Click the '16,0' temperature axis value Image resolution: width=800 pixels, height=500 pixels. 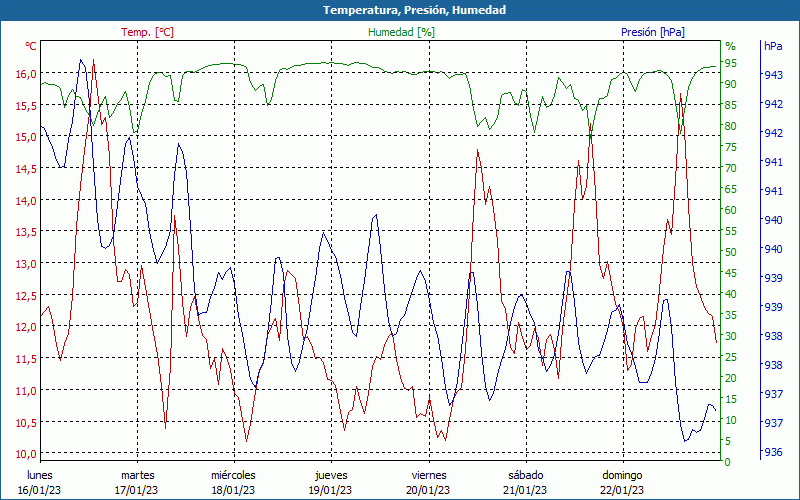click(x=26, y=74)
